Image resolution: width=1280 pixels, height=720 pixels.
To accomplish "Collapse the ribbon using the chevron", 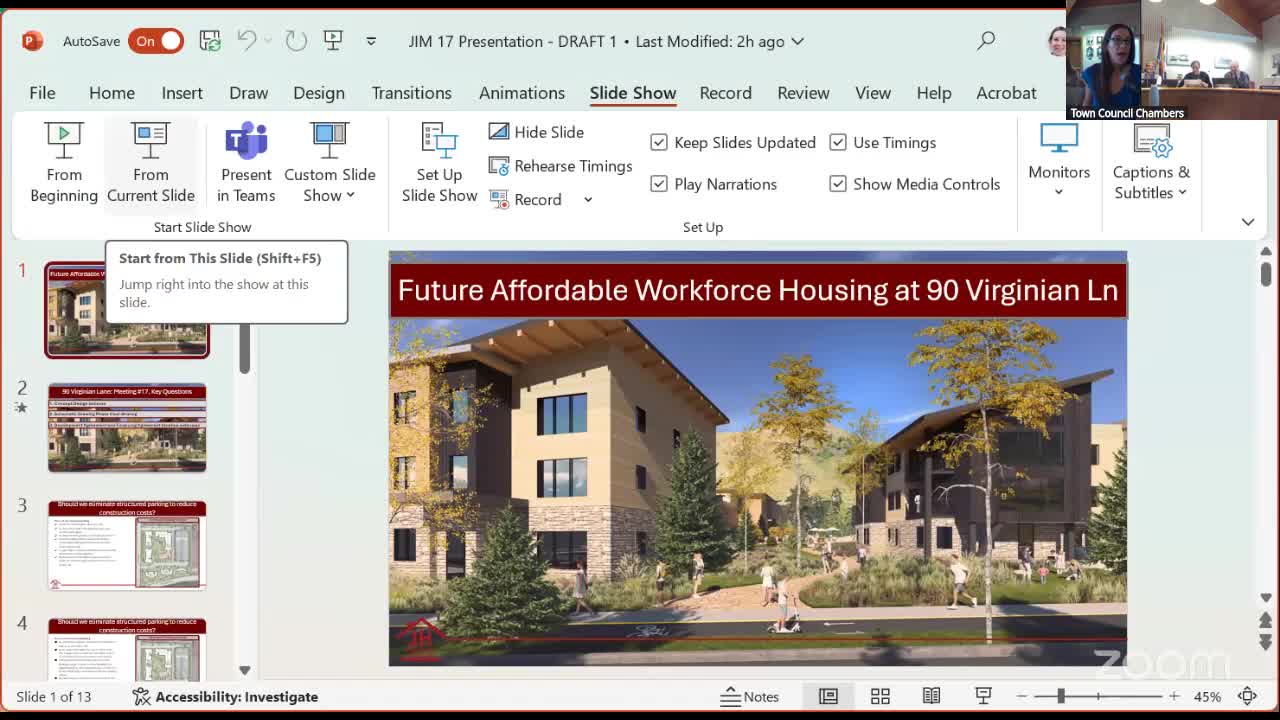I will (x=1248, y=222).
